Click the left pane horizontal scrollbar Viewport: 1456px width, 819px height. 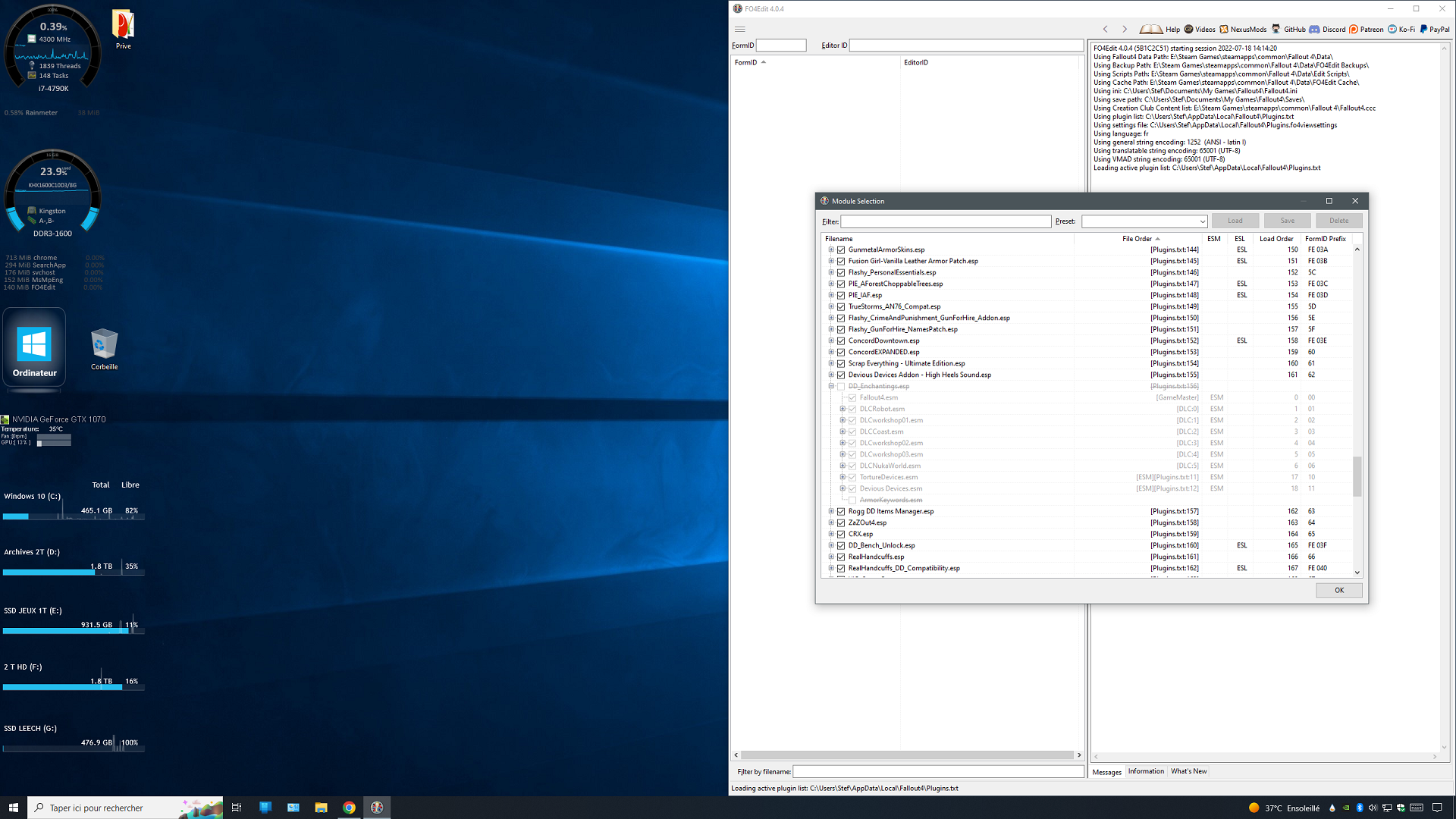907,755
